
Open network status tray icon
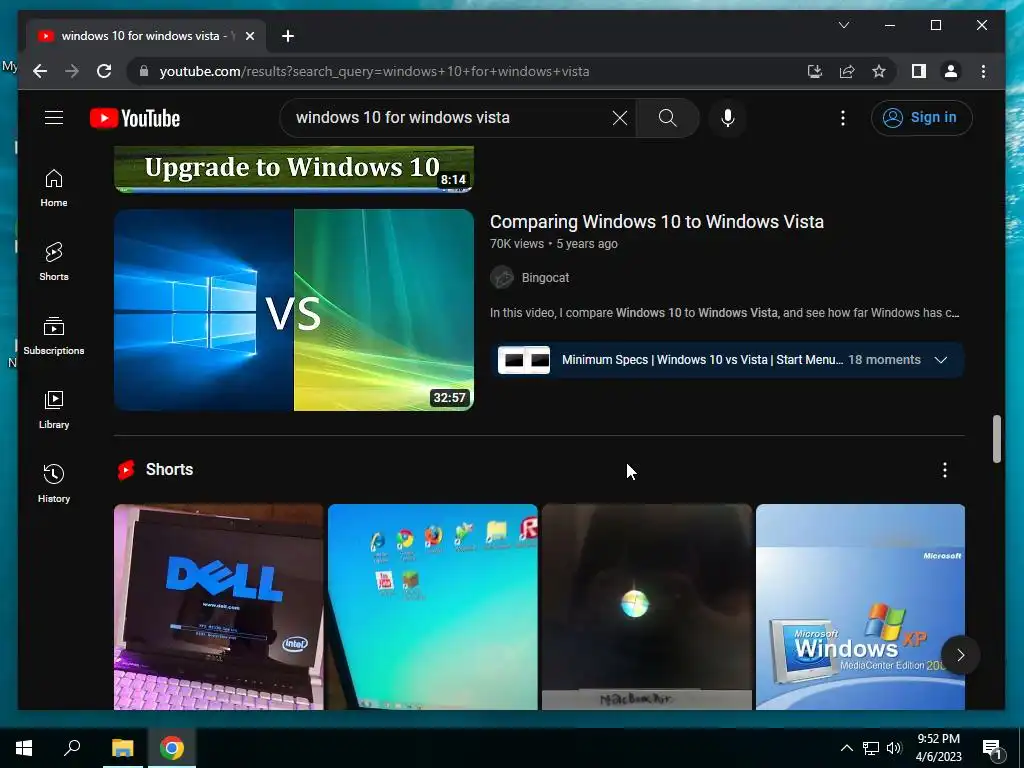[871, 748]
